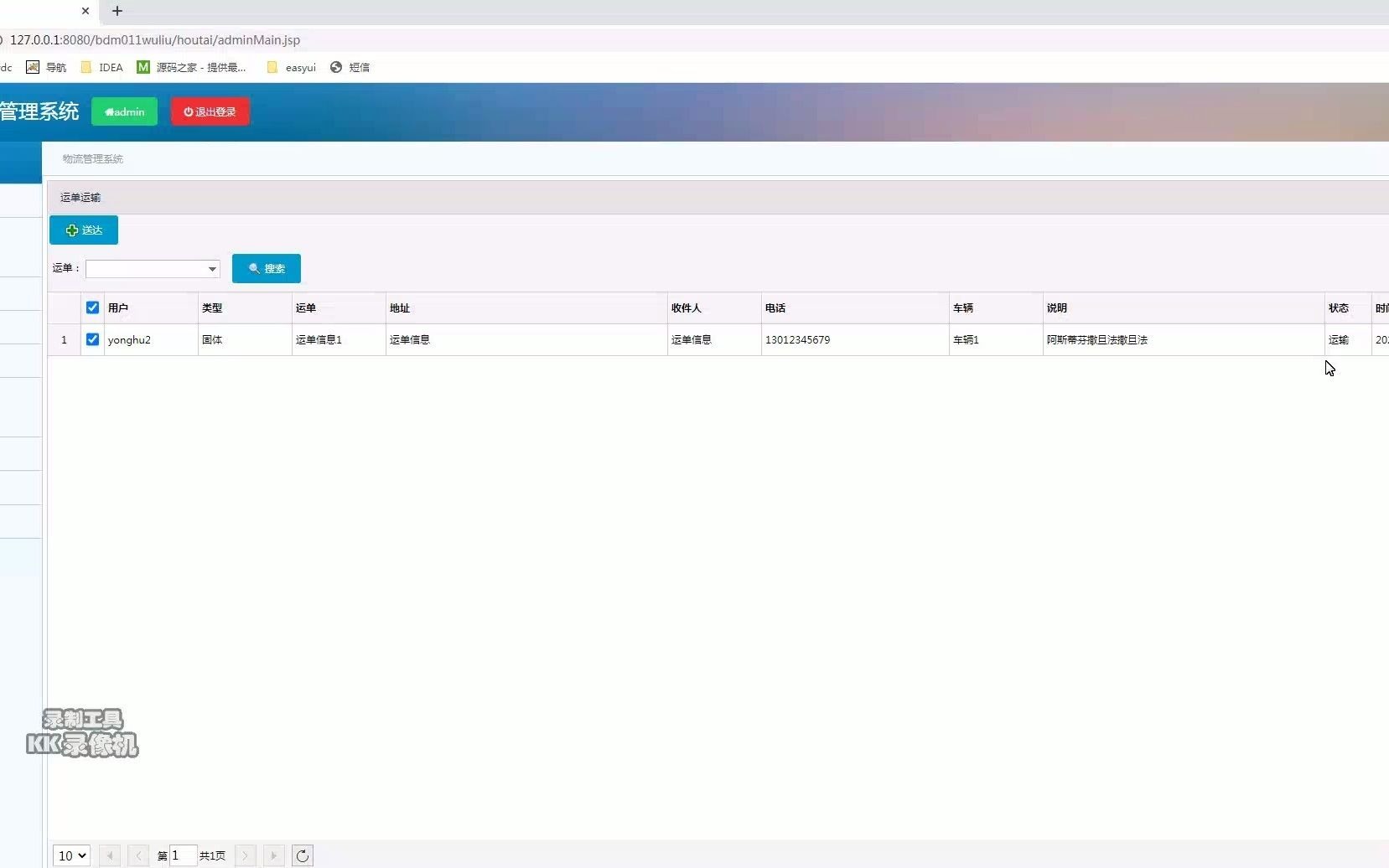Open the easyui bookmark folder
Screen dimensions: 1389x868
292,67
